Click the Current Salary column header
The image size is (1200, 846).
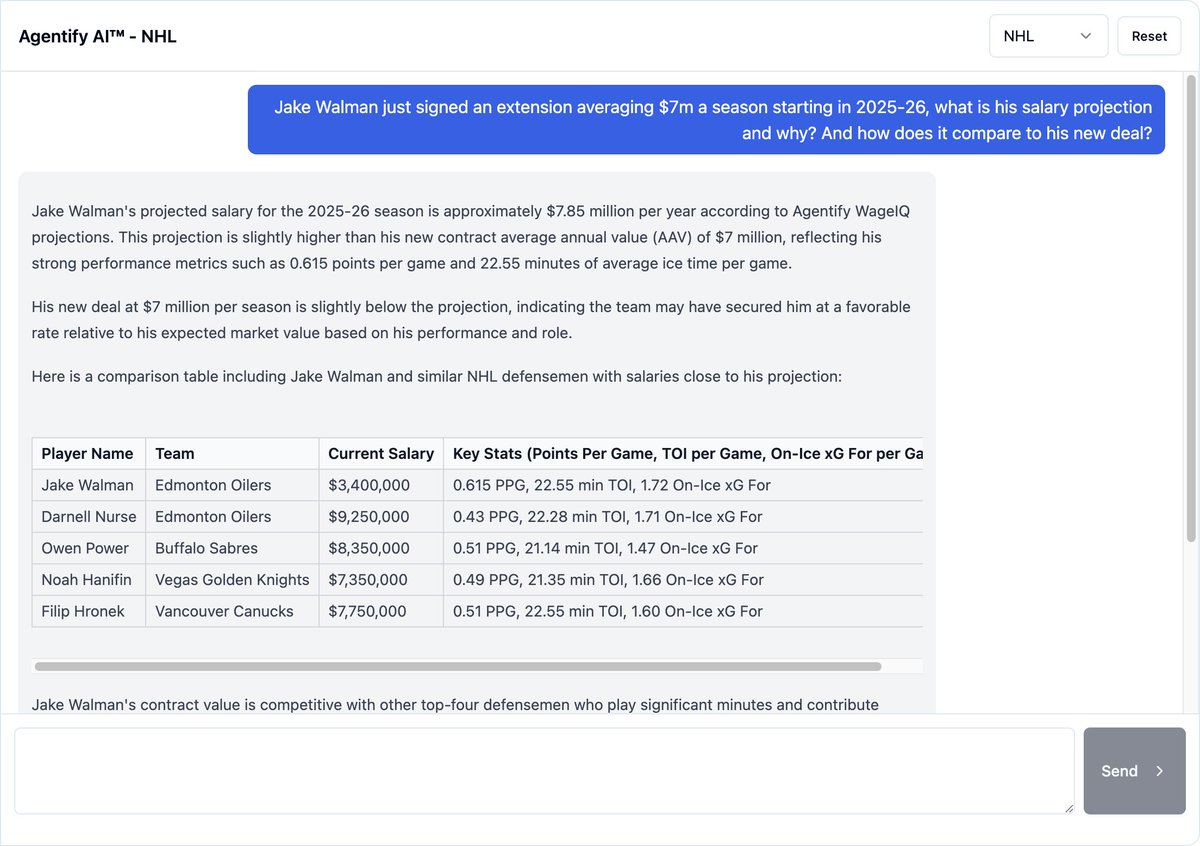[x=381, y=454]
